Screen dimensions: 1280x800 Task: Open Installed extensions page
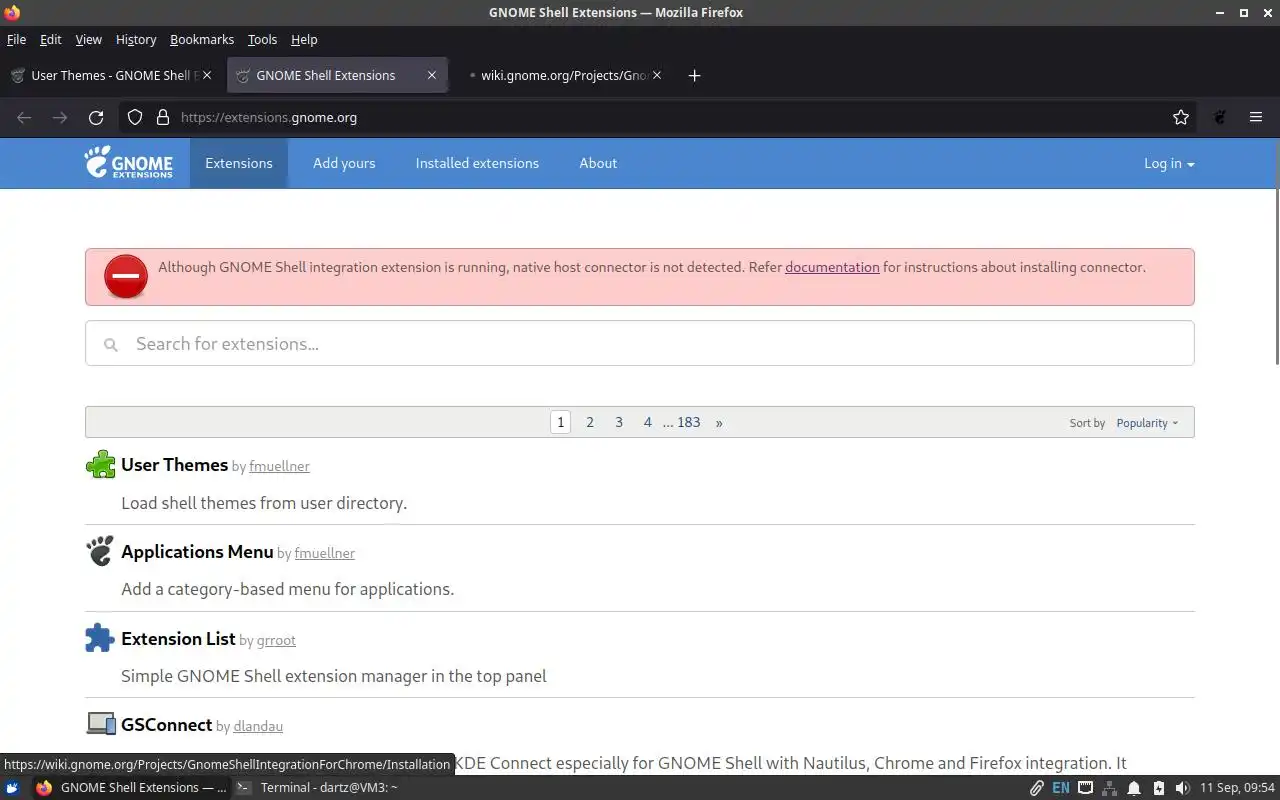(x=477, y=163)
